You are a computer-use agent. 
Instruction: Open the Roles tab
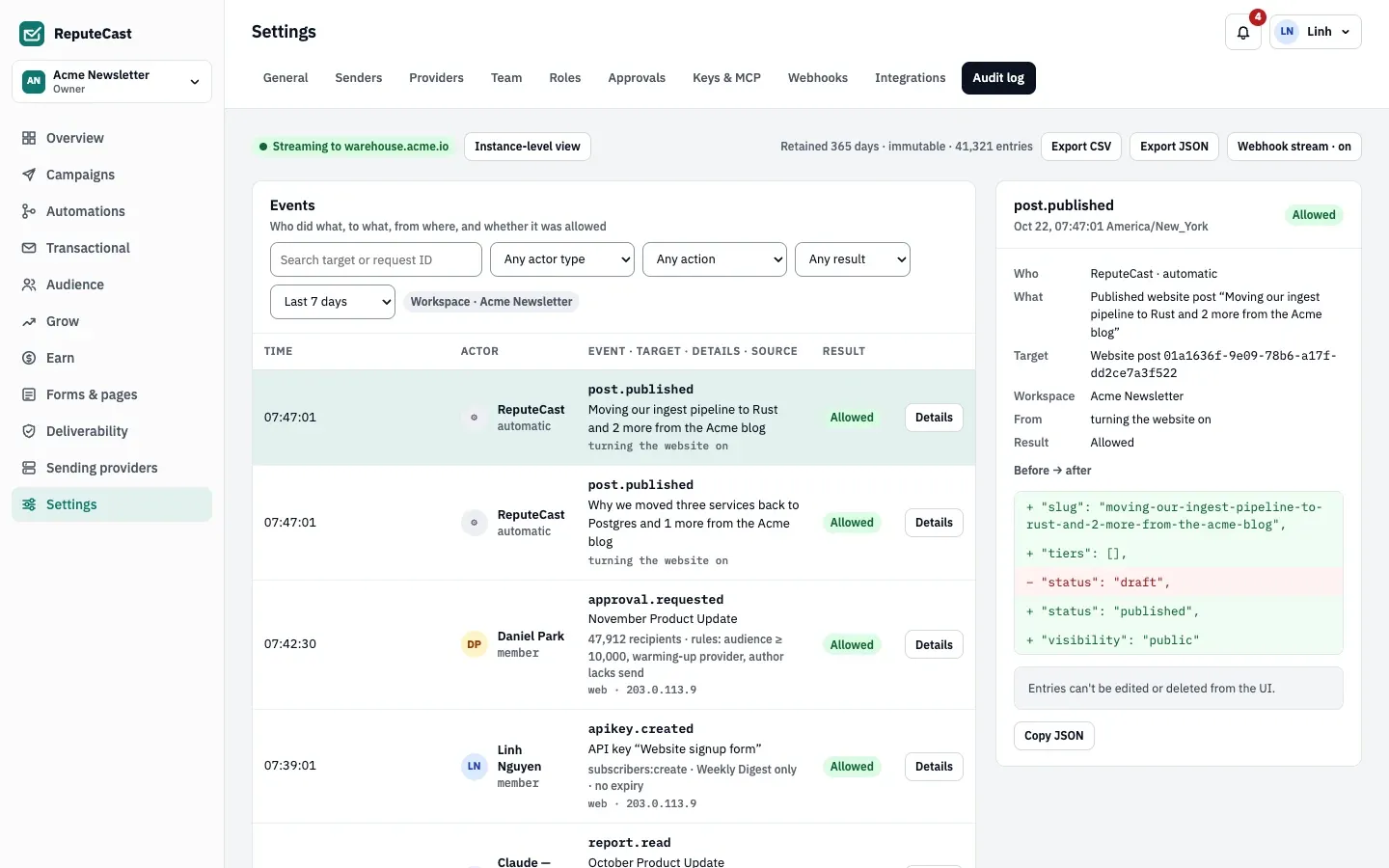[x=565, y=78]
